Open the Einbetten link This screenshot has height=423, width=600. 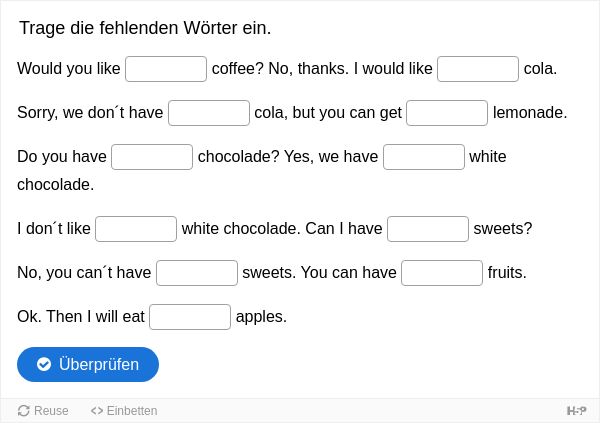click(124, 411)
